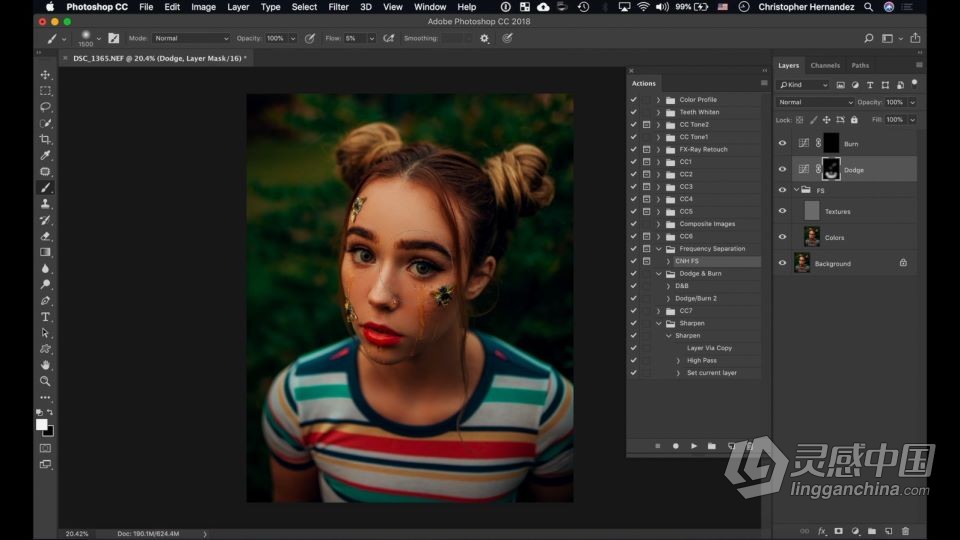Open the layer blend mode dropdown
The width and height of the screenshot is (960, 540).
814,102
